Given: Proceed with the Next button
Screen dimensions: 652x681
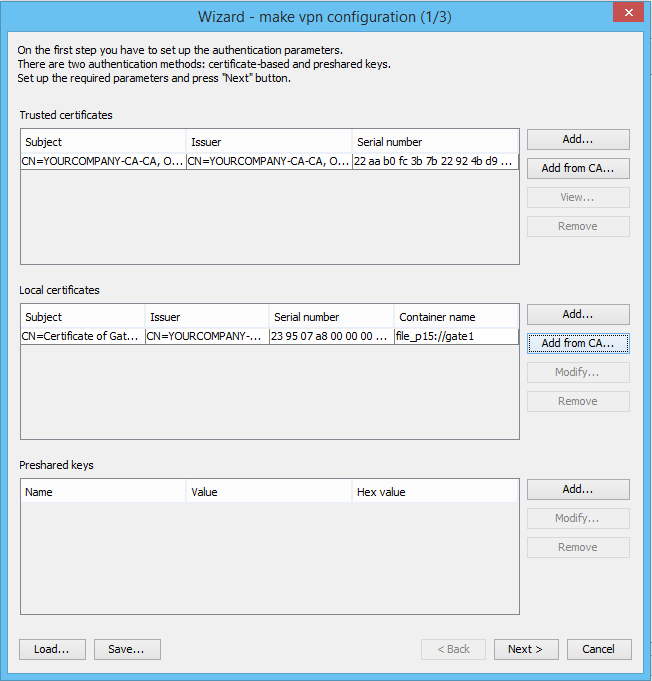Looking at the screenshot, I should [526, 649].
